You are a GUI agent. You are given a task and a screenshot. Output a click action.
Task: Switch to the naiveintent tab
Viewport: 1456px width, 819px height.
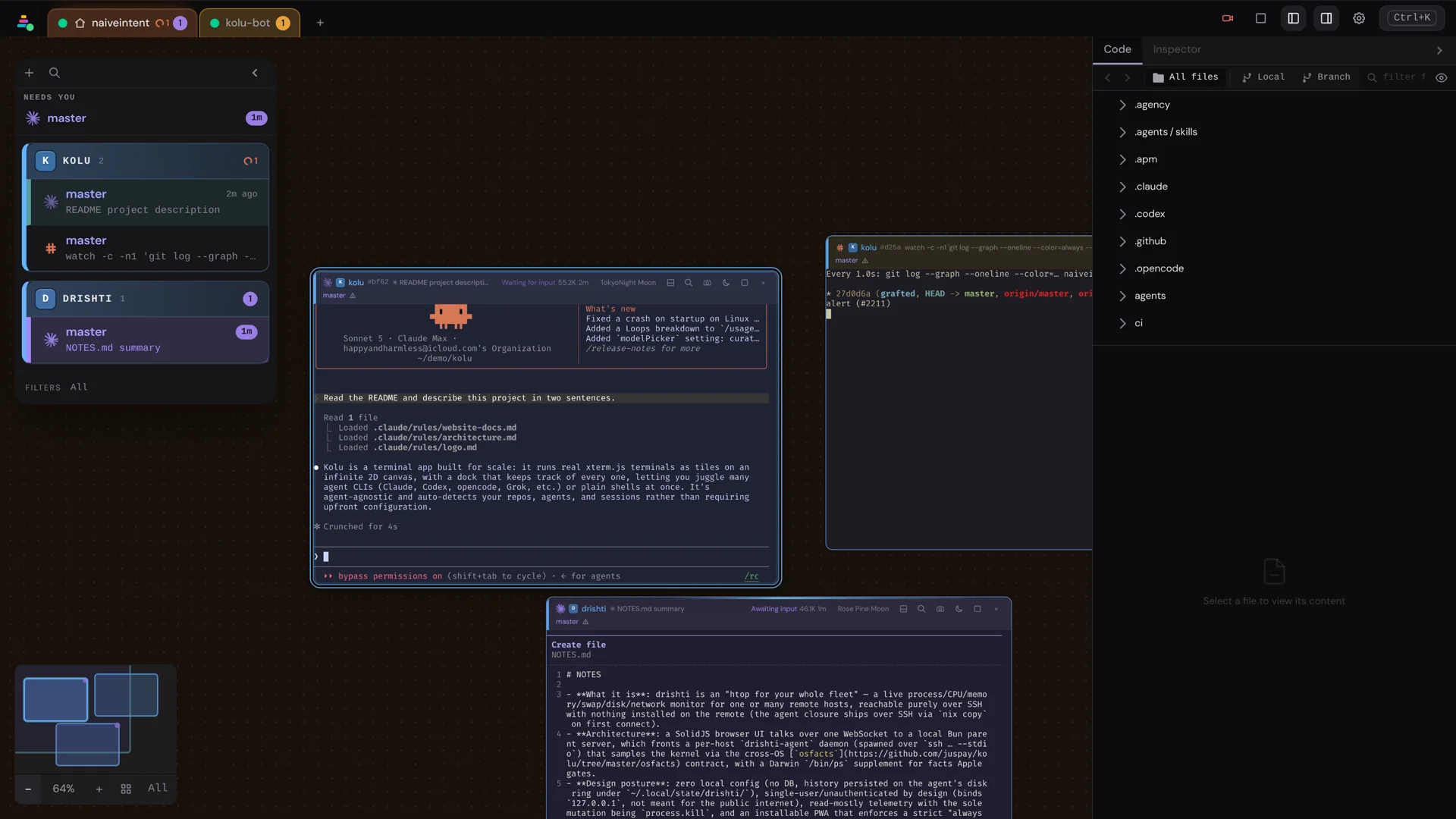[122, 23]
